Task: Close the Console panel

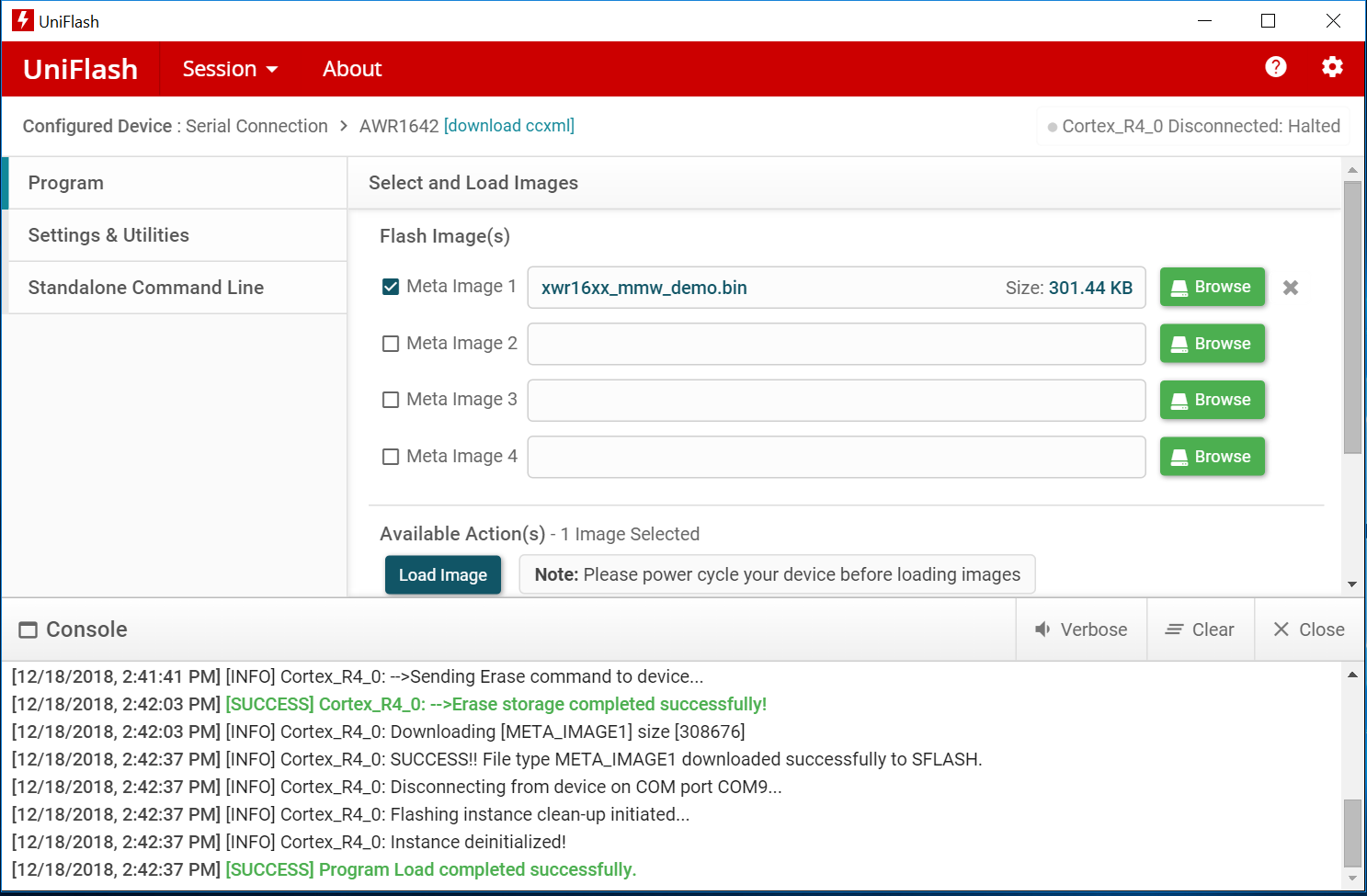Action: [1309, 629]
